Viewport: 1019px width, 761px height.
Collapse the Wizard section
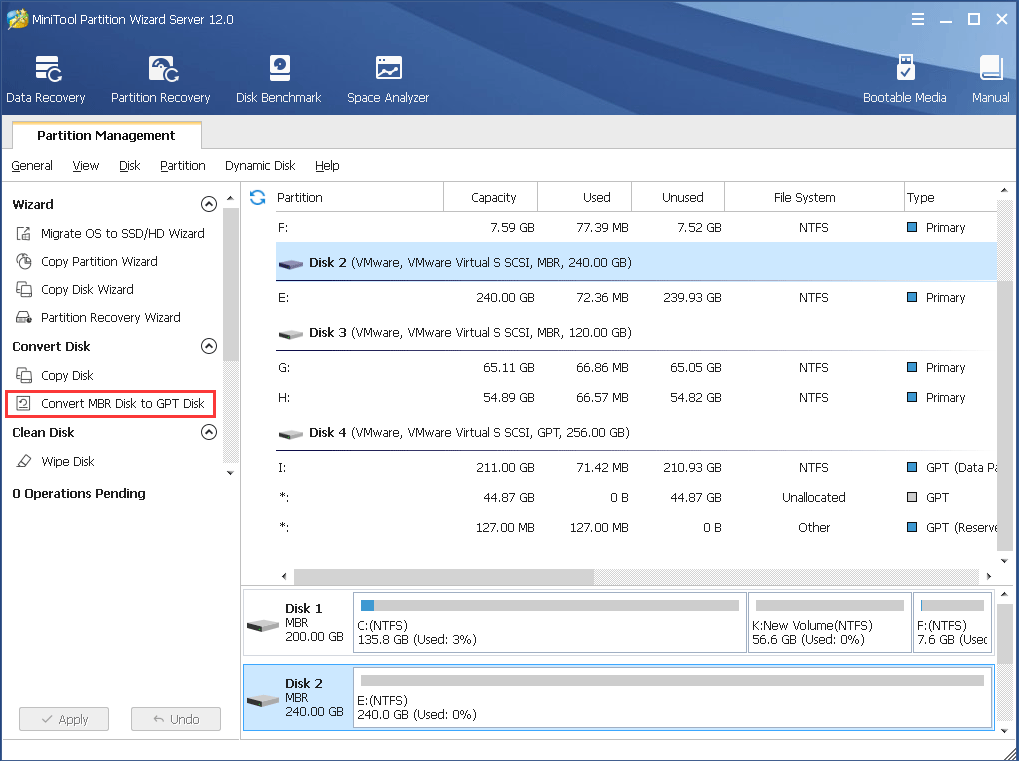pos(209,204)
